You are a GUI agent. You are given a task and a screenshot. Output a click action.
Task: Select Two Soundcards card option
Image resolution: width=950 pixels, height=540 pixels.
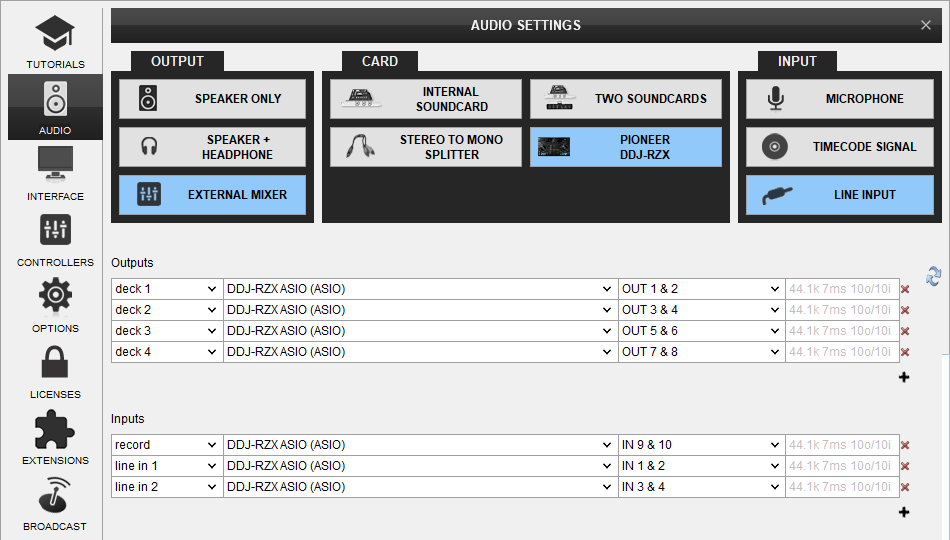pos(626,99)
